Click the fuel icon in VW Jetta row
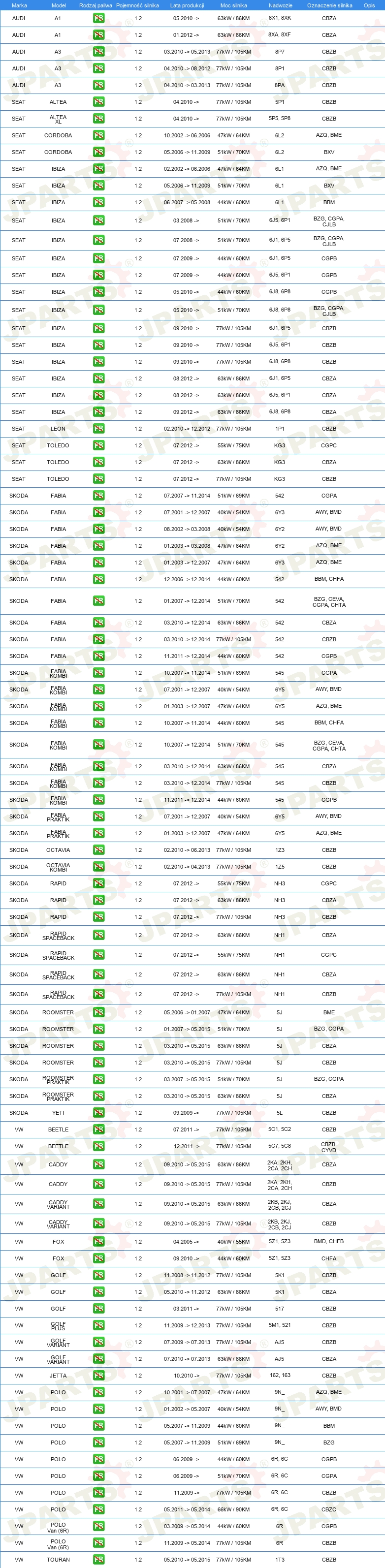The height and width of the screenshot is (1568, 385). click(x=98, y=1376)
